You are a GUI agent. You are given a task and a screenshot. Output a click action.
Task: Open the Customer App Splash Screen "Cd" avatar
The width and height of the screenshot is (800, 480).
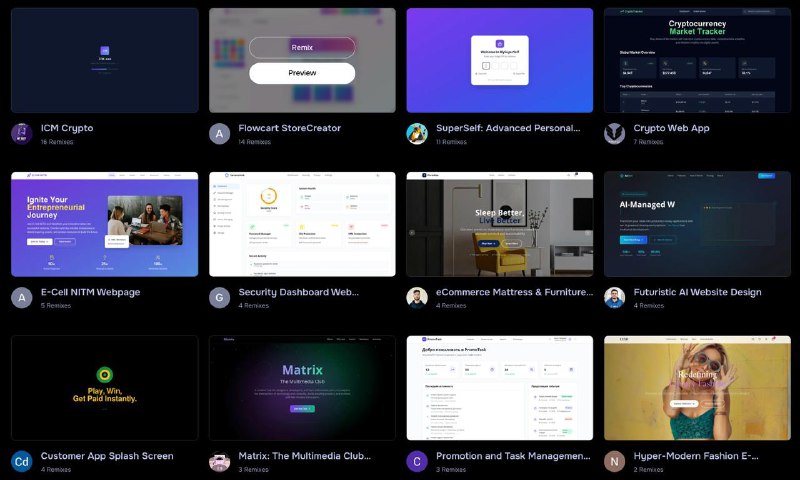click(x=22, y=461)
